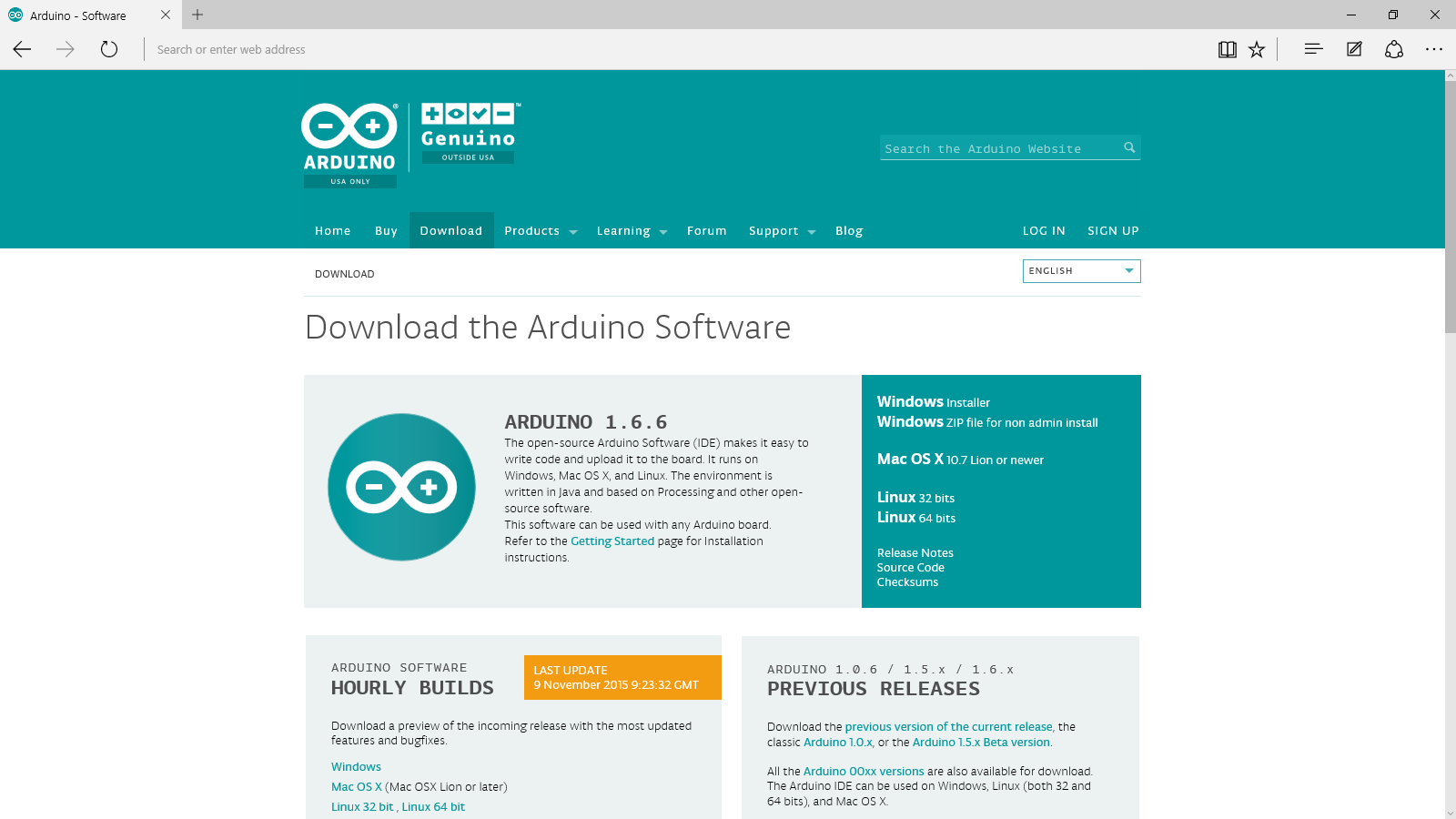Click the Arduino favicon on browser tab
The image size is (1456, 819).
(x=15, y=15)
